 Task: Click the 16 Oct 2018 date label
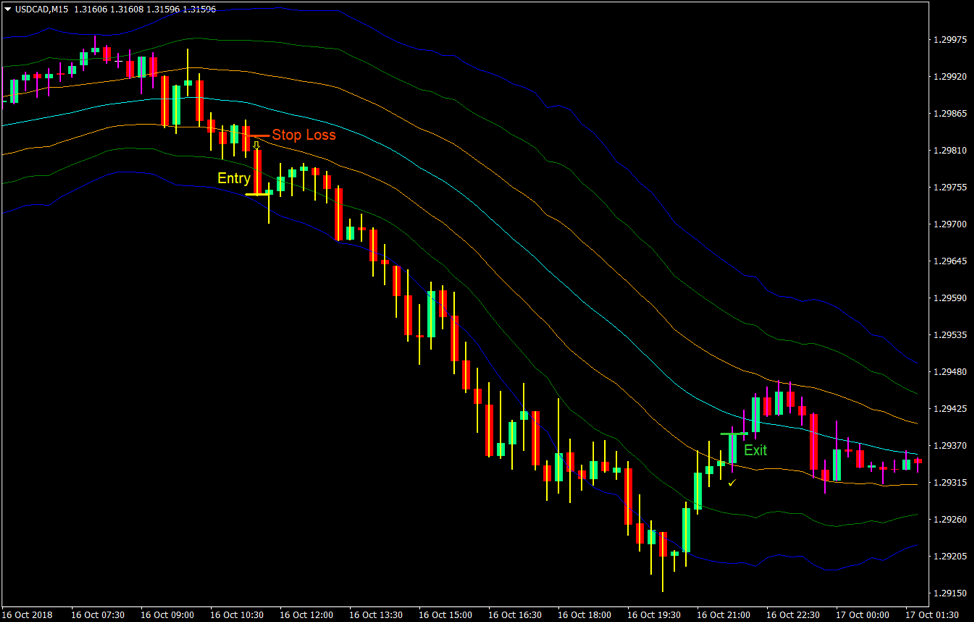pos(29,614)
